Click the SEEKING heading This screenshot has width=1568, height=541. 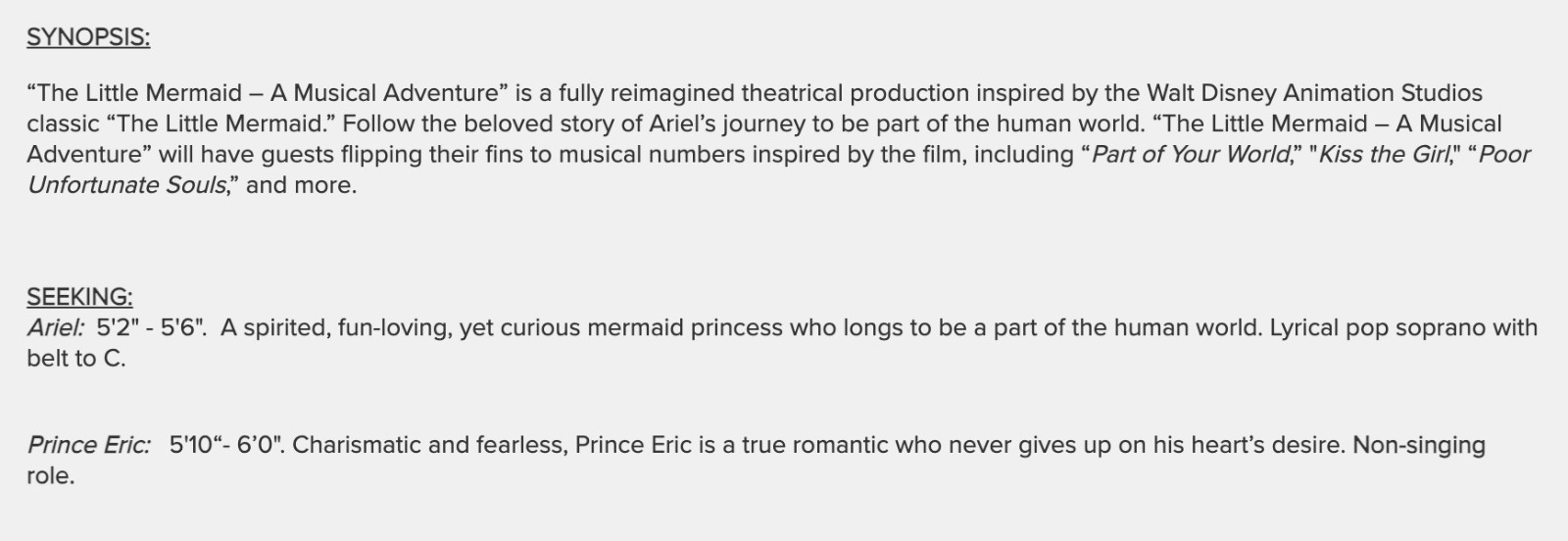pos(79,296)
